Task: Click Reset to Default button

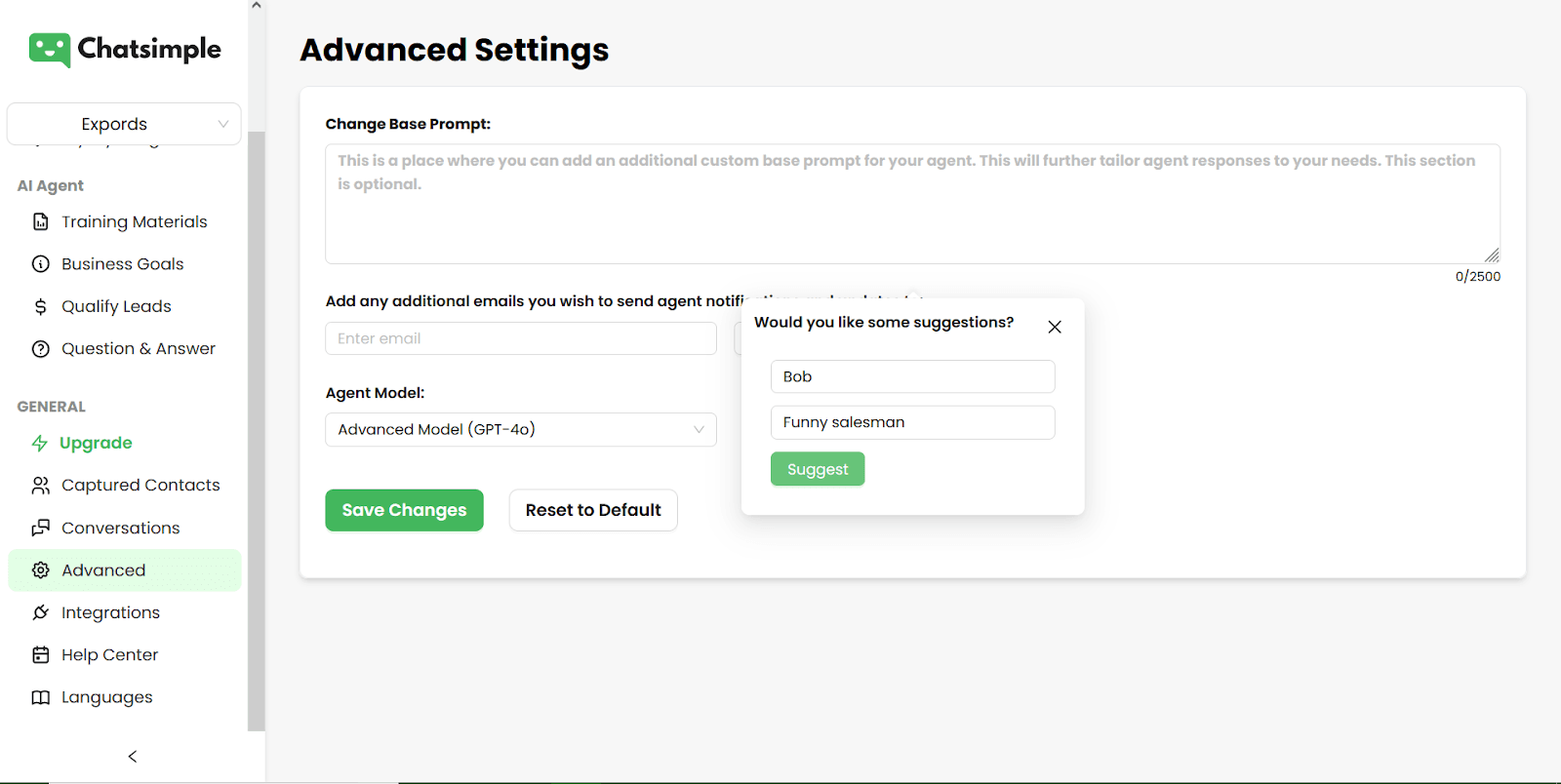Action: click(593, 511)
